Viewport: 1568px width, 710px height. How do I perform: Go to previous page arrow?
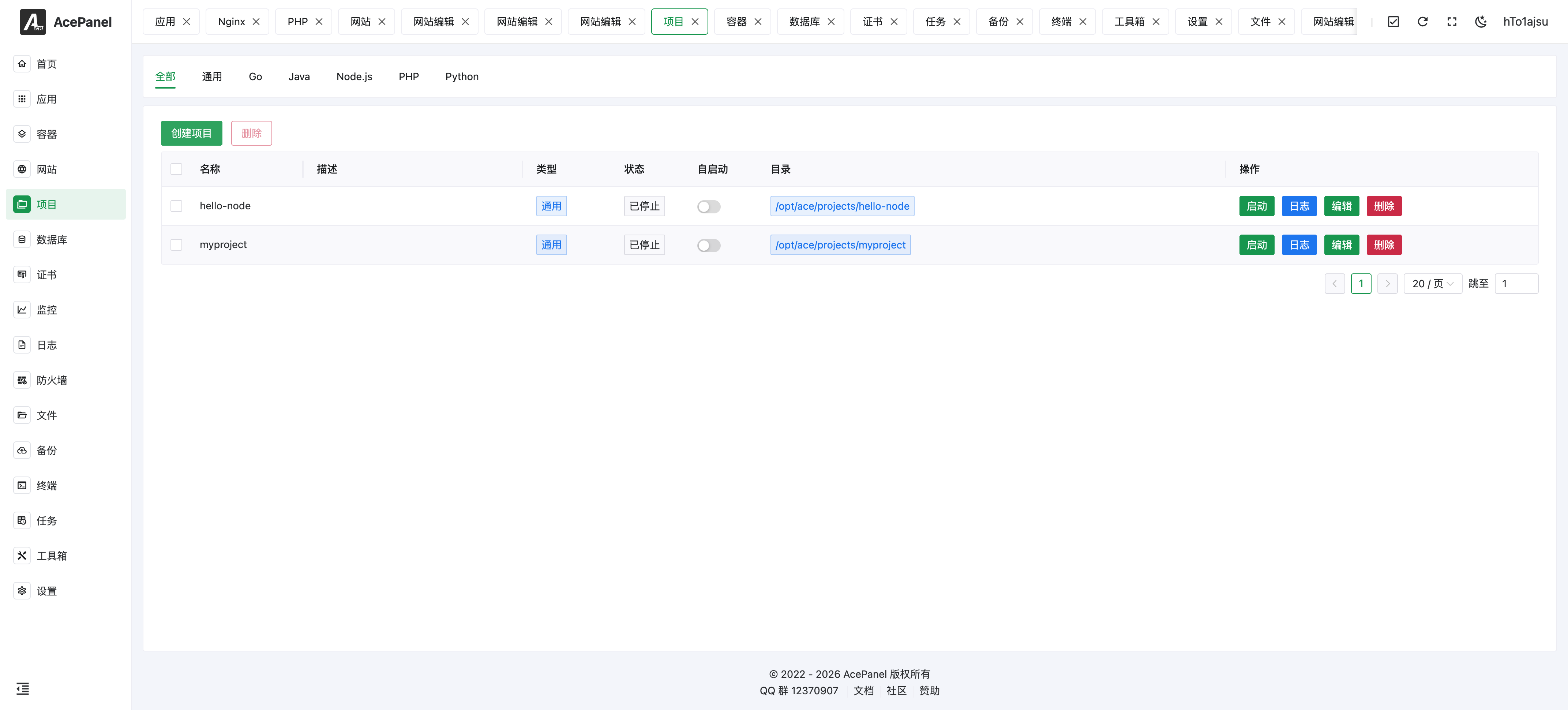coord(1334,284)
